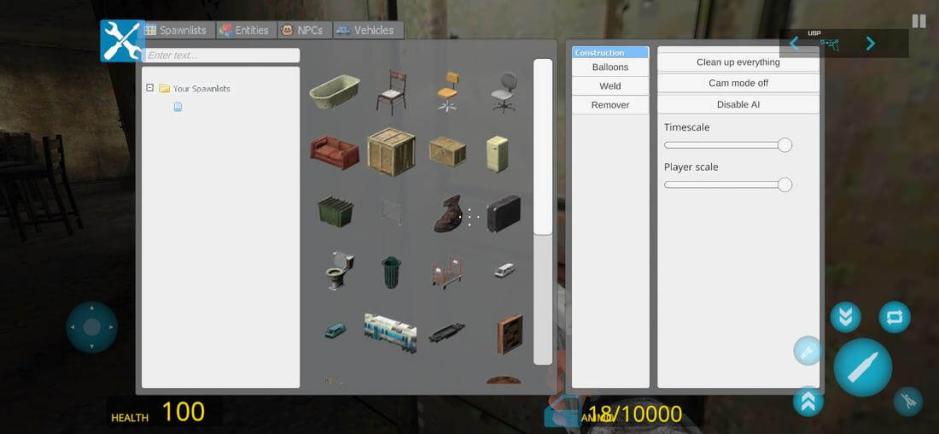
Task: Adjust the Timescale slider handle
Action: click(x=784, y=145)
